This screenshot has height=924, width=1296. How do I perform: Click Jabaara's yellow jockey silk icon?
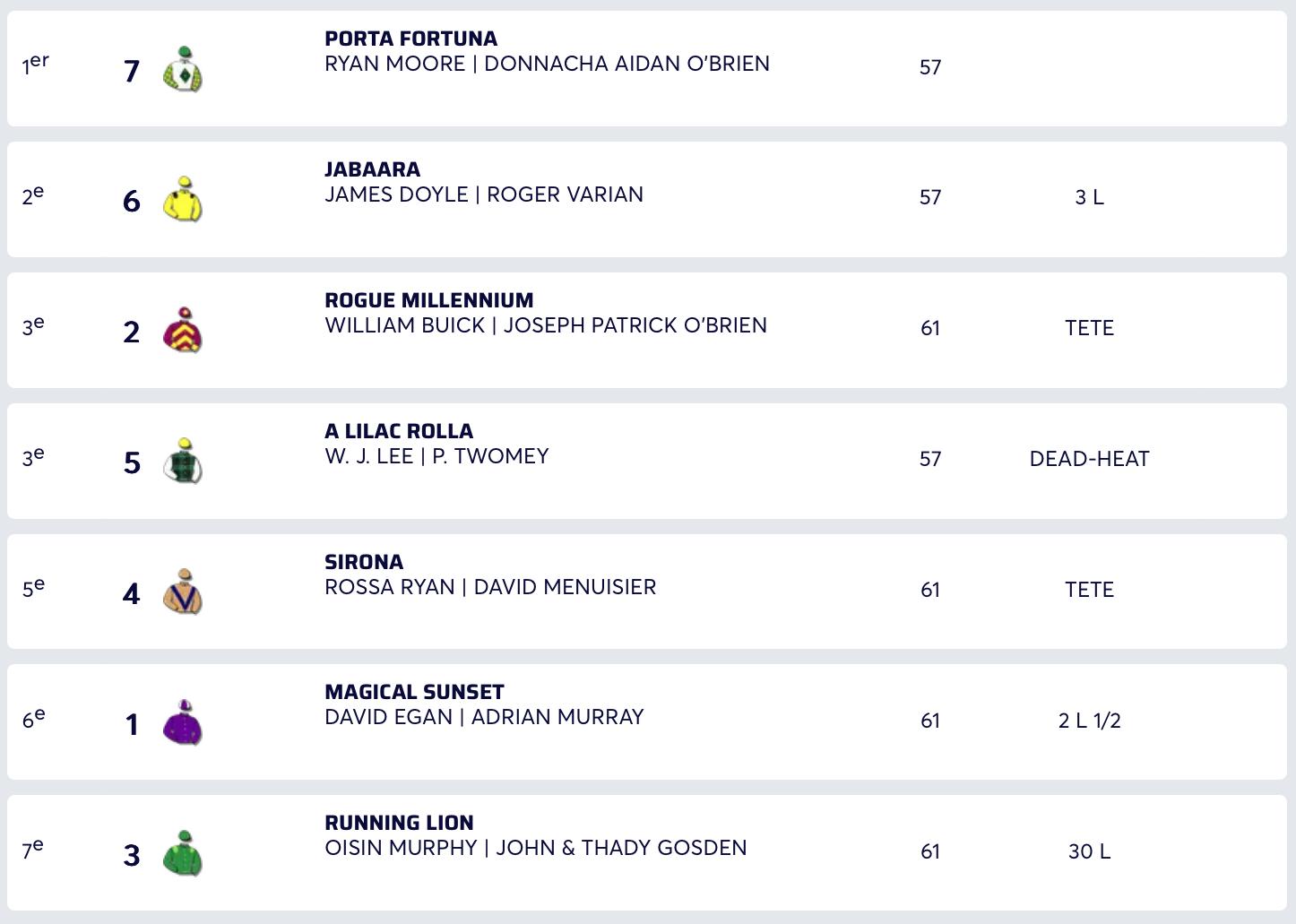click(x=183, y=200)
